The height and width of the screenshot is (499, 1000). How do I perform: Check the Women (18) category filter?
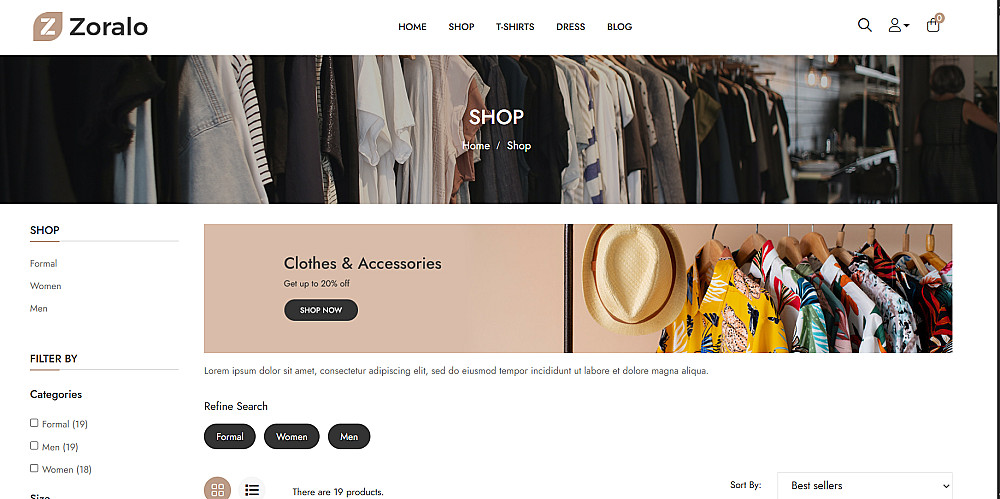coord(34,468)
